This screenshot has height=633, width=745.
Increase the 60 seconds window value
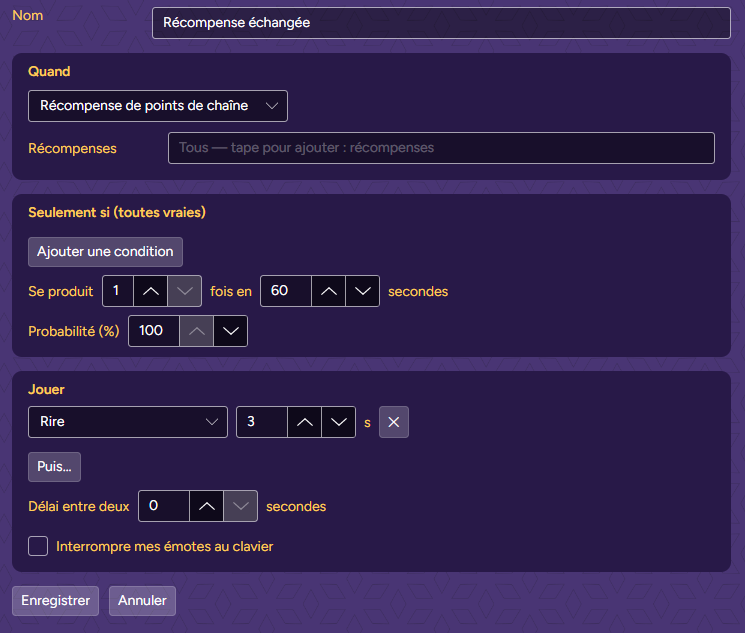[328, 291]
